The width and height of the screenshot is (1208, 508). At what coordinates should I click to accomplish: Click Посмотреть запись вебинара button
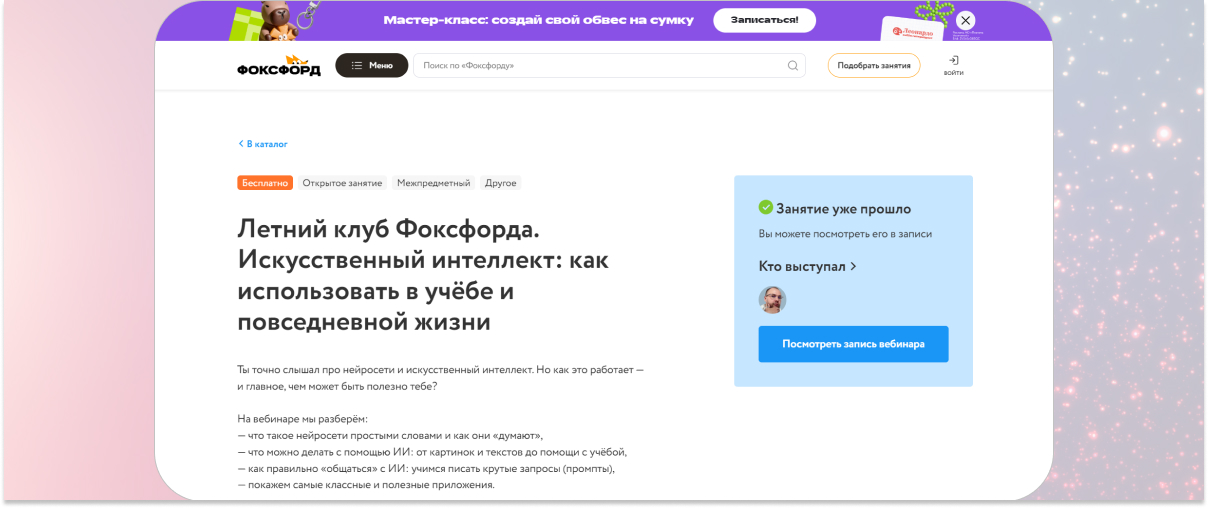[853, 344]
